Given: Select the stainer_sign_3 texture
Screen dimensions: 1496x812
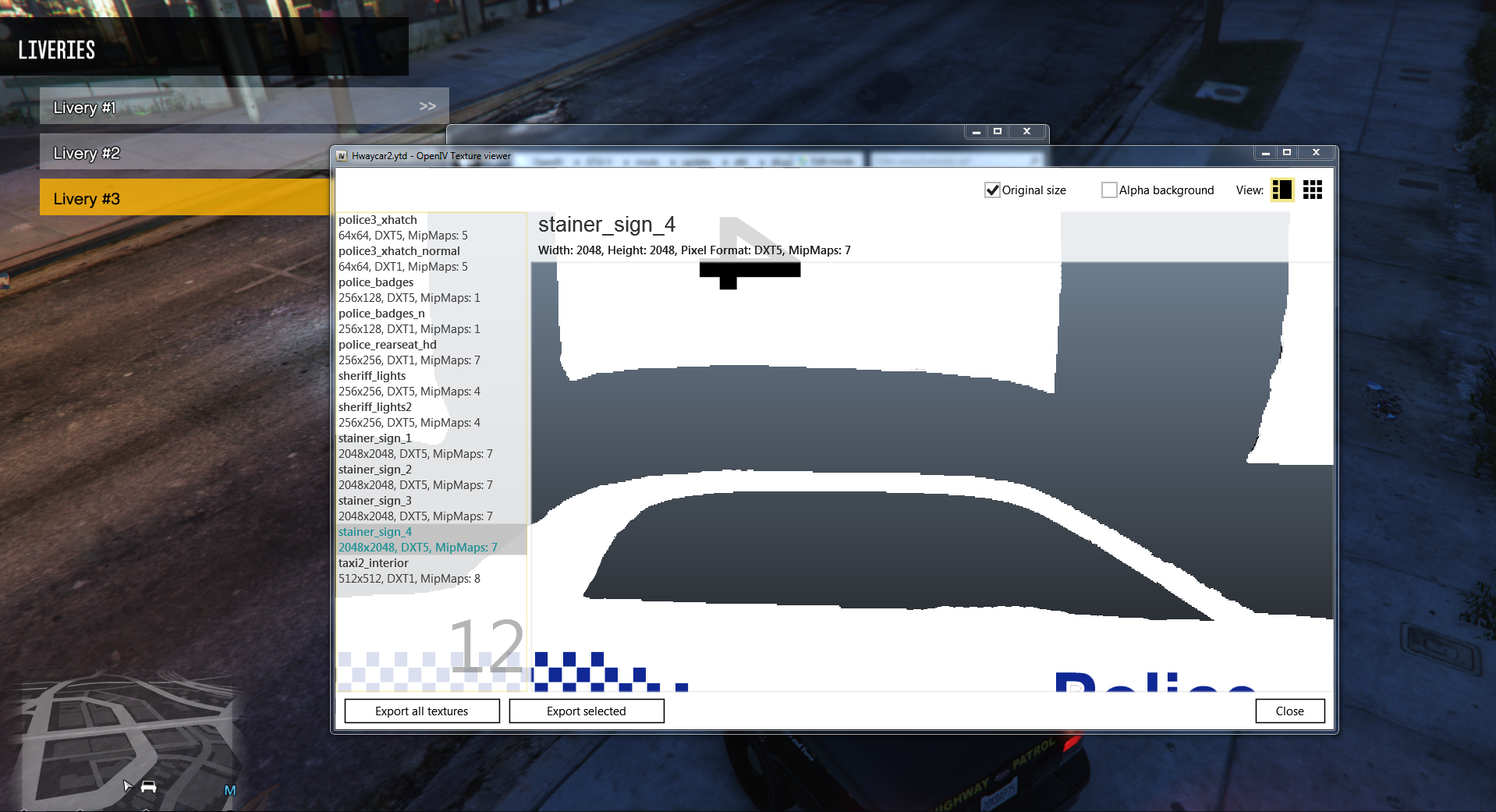Looking at the screenshot, I should coord(431,509).
